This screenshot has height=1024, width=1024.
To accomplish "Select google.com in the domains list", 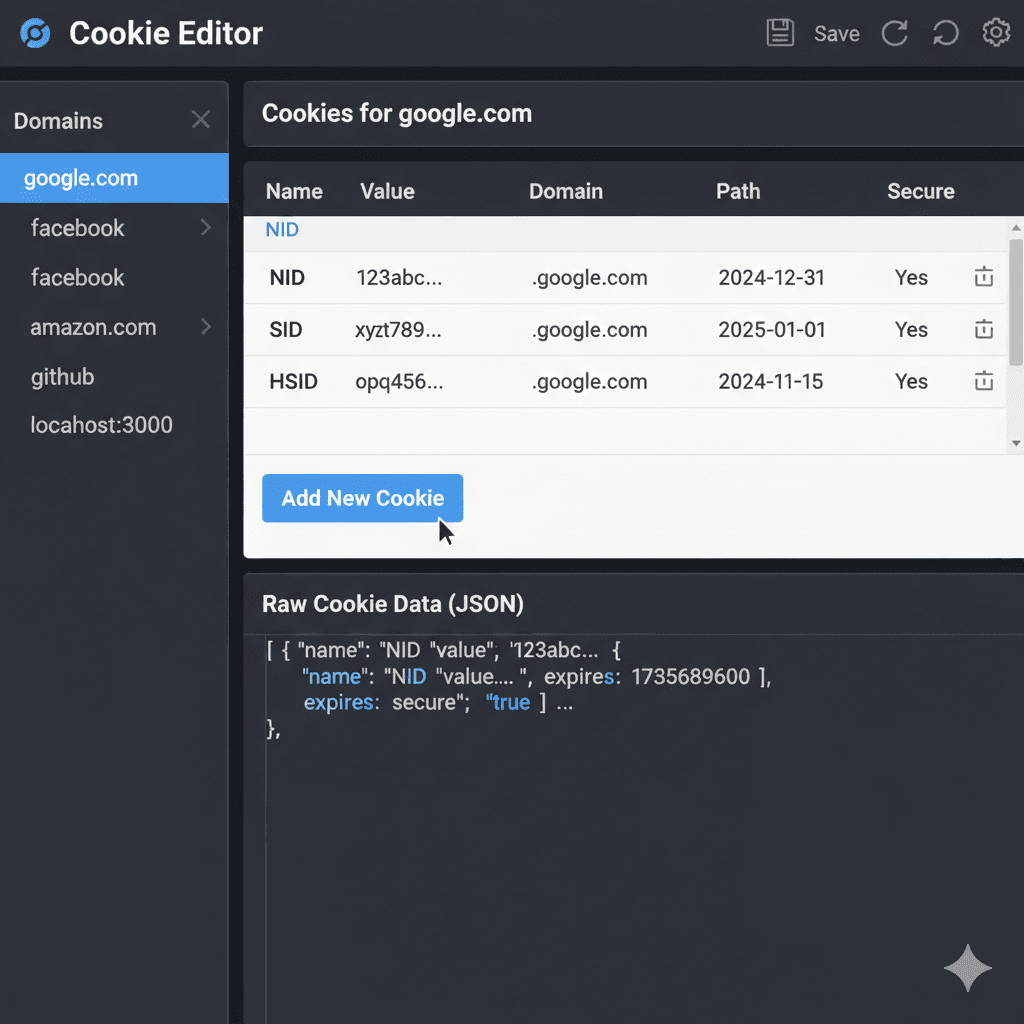I will tap(81, 179).
